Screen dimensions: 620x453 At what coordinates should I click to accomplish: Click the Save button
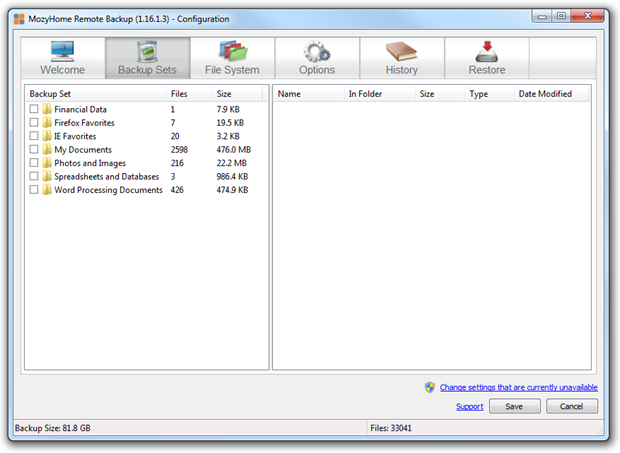[x=514, y=406]
